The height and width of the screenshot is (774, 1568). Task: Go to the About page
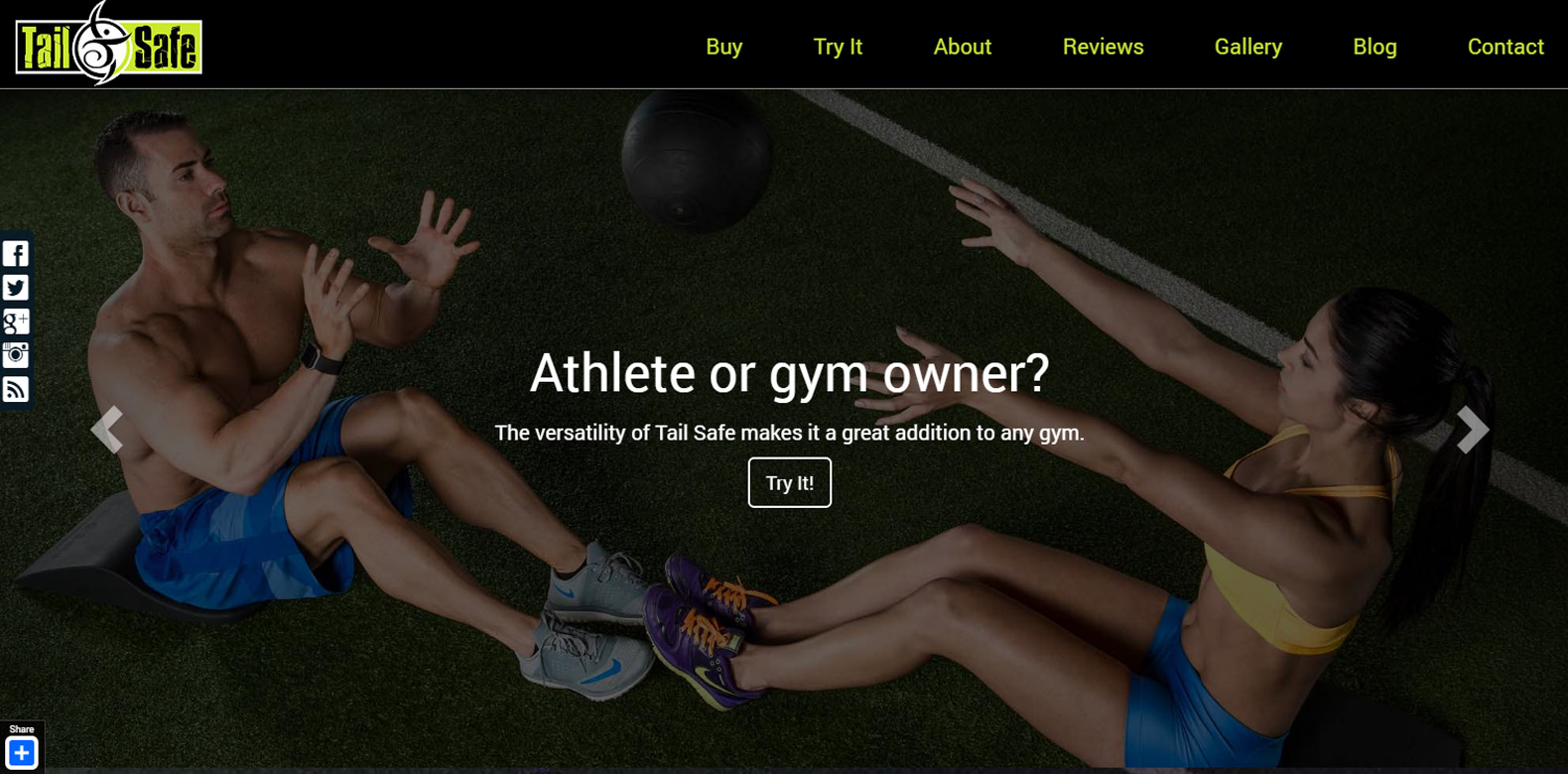[963, 47]
